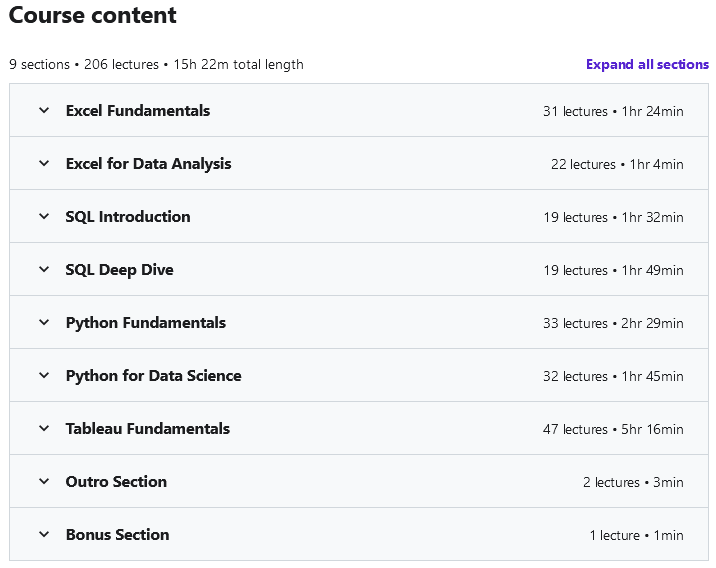Select the Python for Data Science title
The image size is (716, 568).
[x=154, y=376]
